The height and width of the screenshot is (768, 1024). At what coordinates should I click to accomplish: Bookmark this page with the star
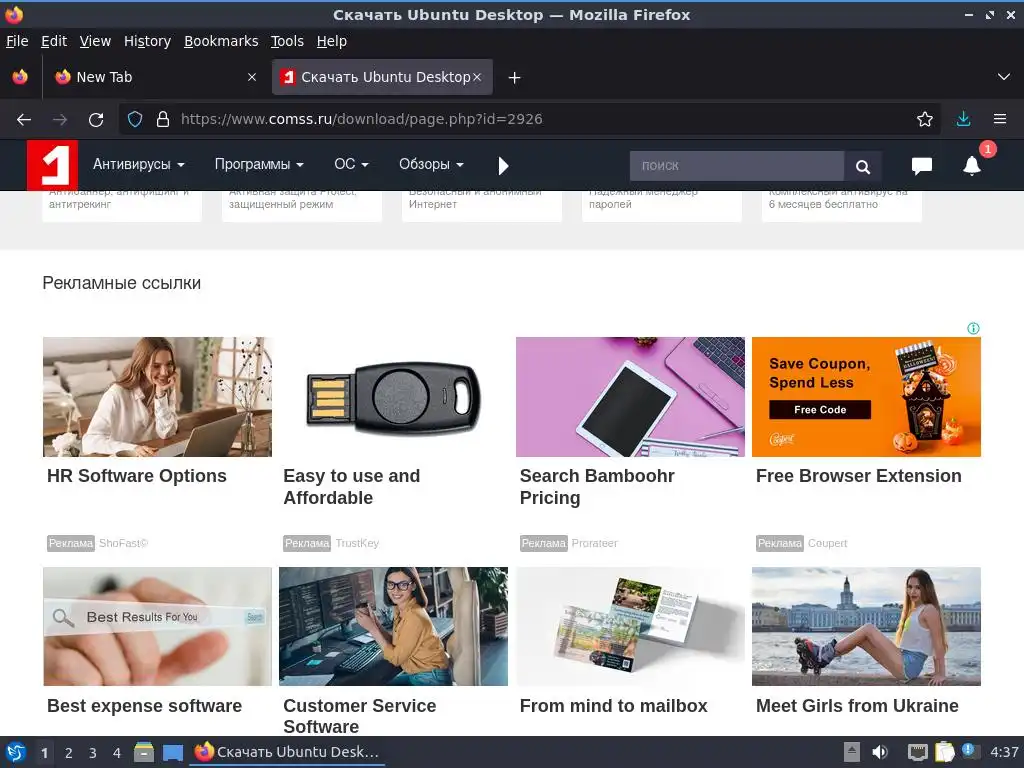click(924, 119)
